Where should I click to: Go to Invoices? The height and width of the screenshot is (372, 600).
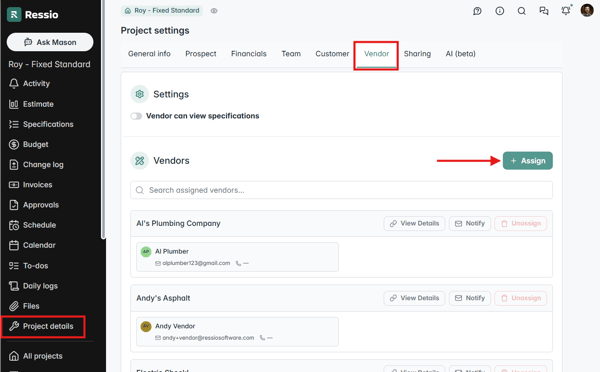(x=31, y=185)
